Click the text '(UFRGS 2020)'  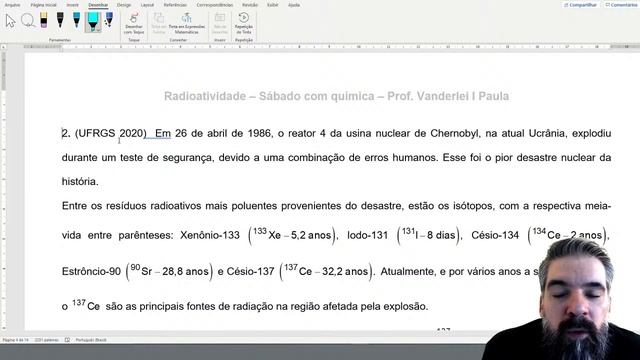tap(111, 133)
